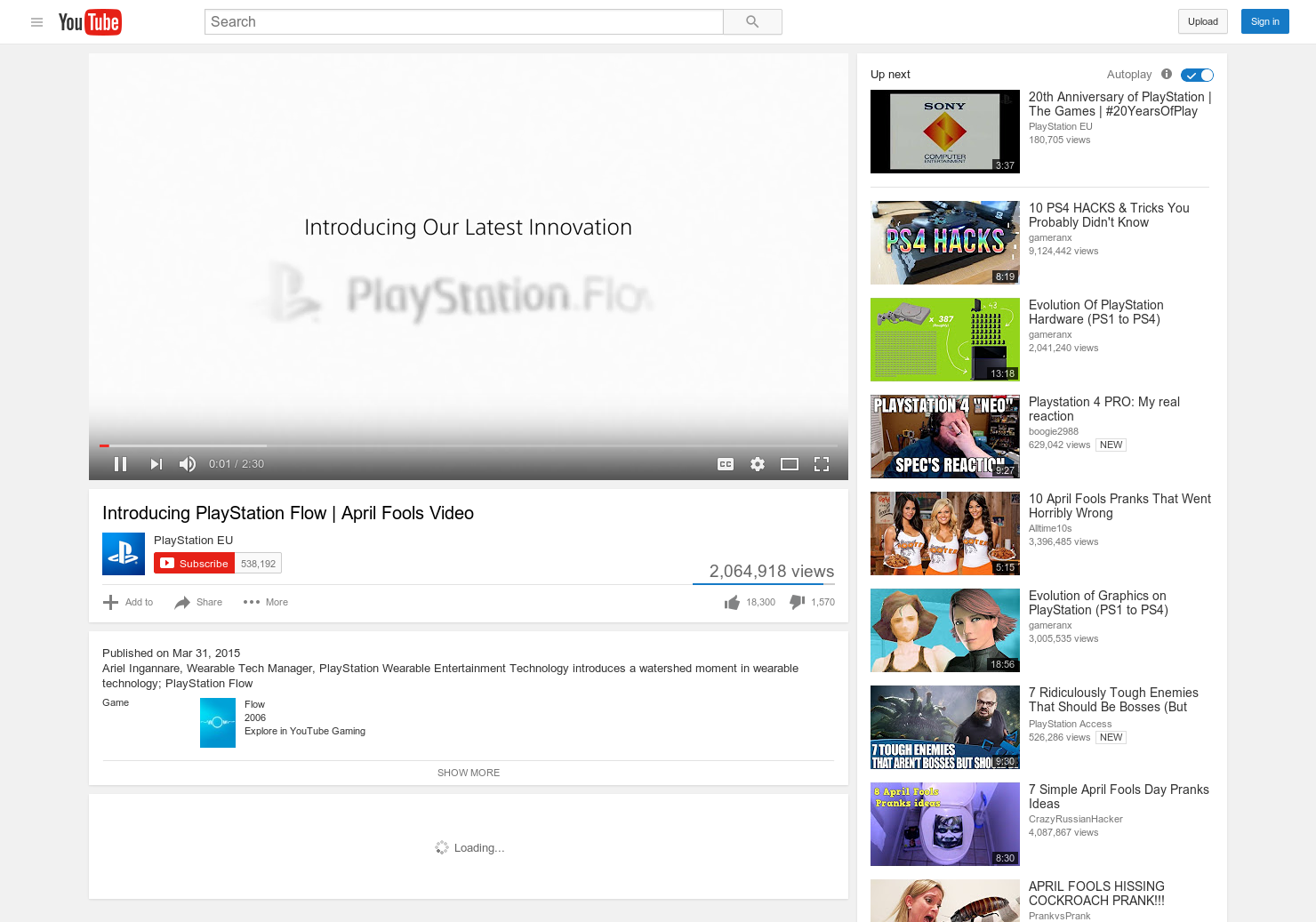This screenshot has width=1316, height=922.
Task: Open PlayStation EU channel name link
Action: (x=194, y=541)
